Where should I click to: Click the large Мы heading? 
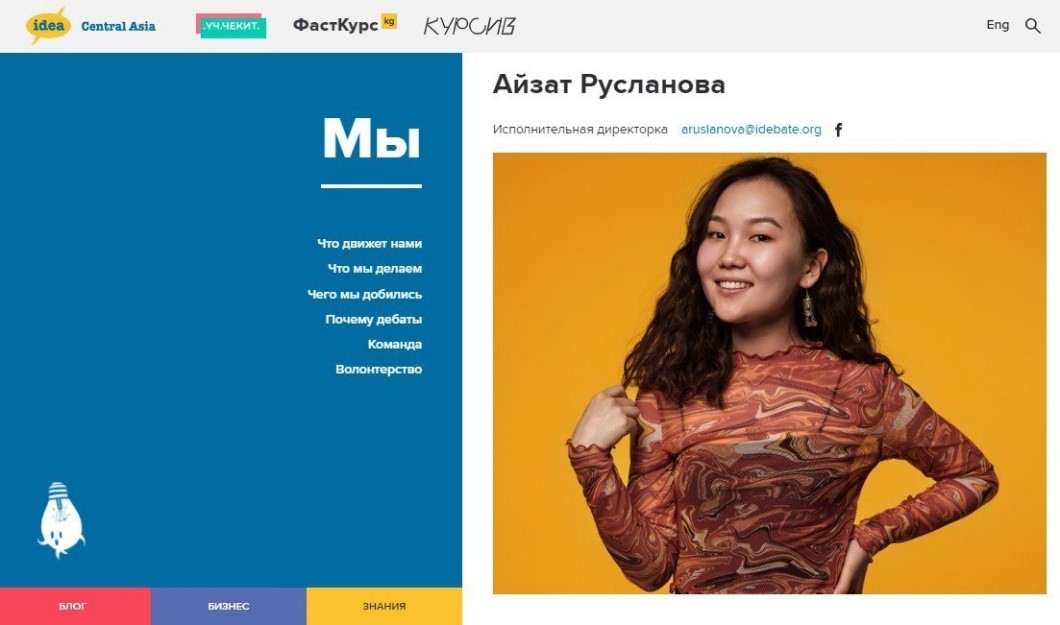(x=371, y=139)
